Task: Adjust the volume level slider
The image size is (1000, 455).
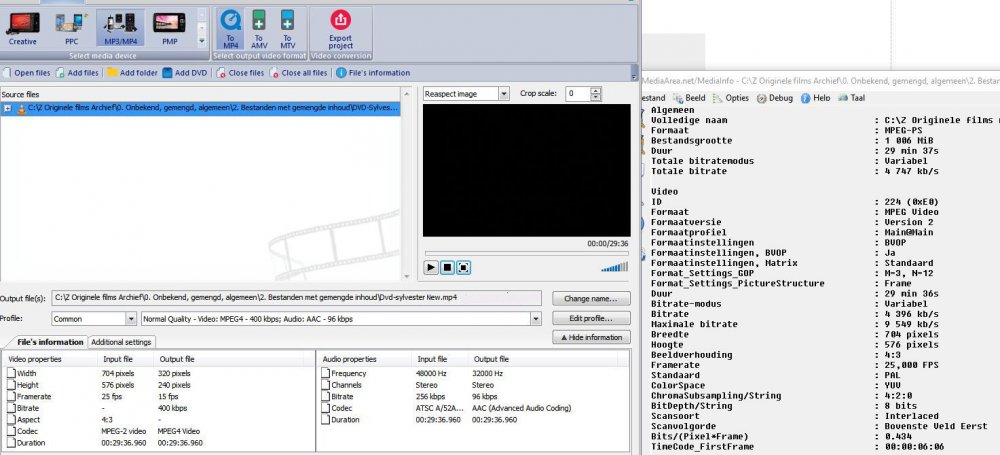Action: click(x=615, y=266)
